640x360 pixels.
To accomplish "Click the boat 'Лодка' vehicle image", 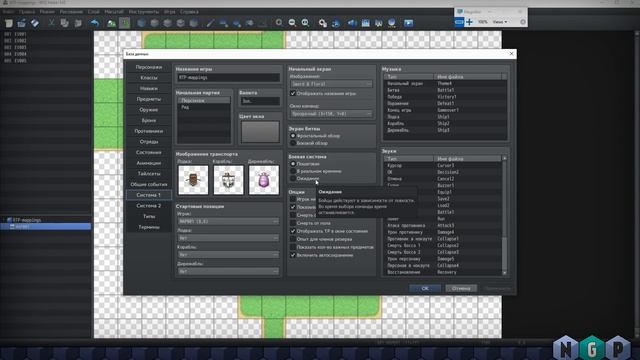I will pyautogui.click(x=193, y=180).
